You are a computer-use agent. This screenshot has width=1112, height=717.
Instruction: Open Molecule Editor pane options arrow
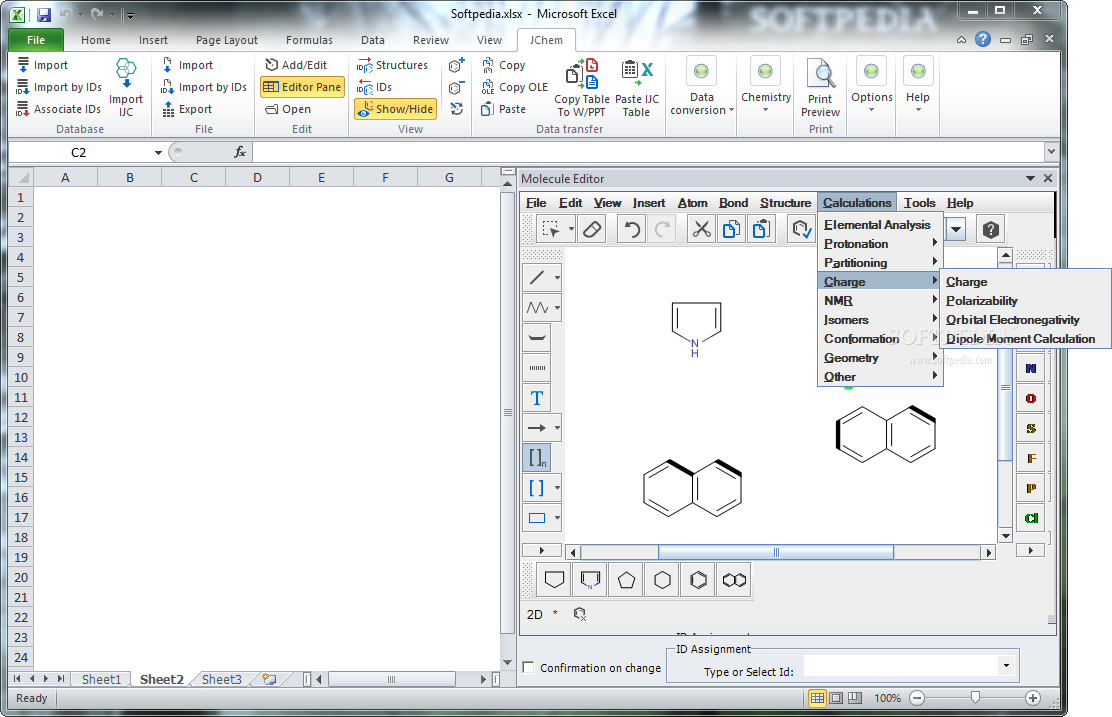click(1030, 179)
